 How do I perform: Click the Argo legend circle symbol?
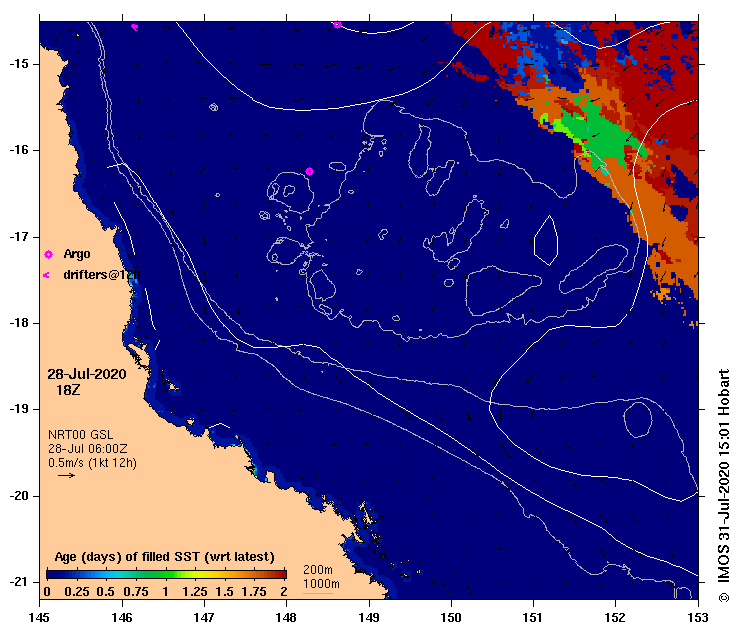(x=48, y=255)
